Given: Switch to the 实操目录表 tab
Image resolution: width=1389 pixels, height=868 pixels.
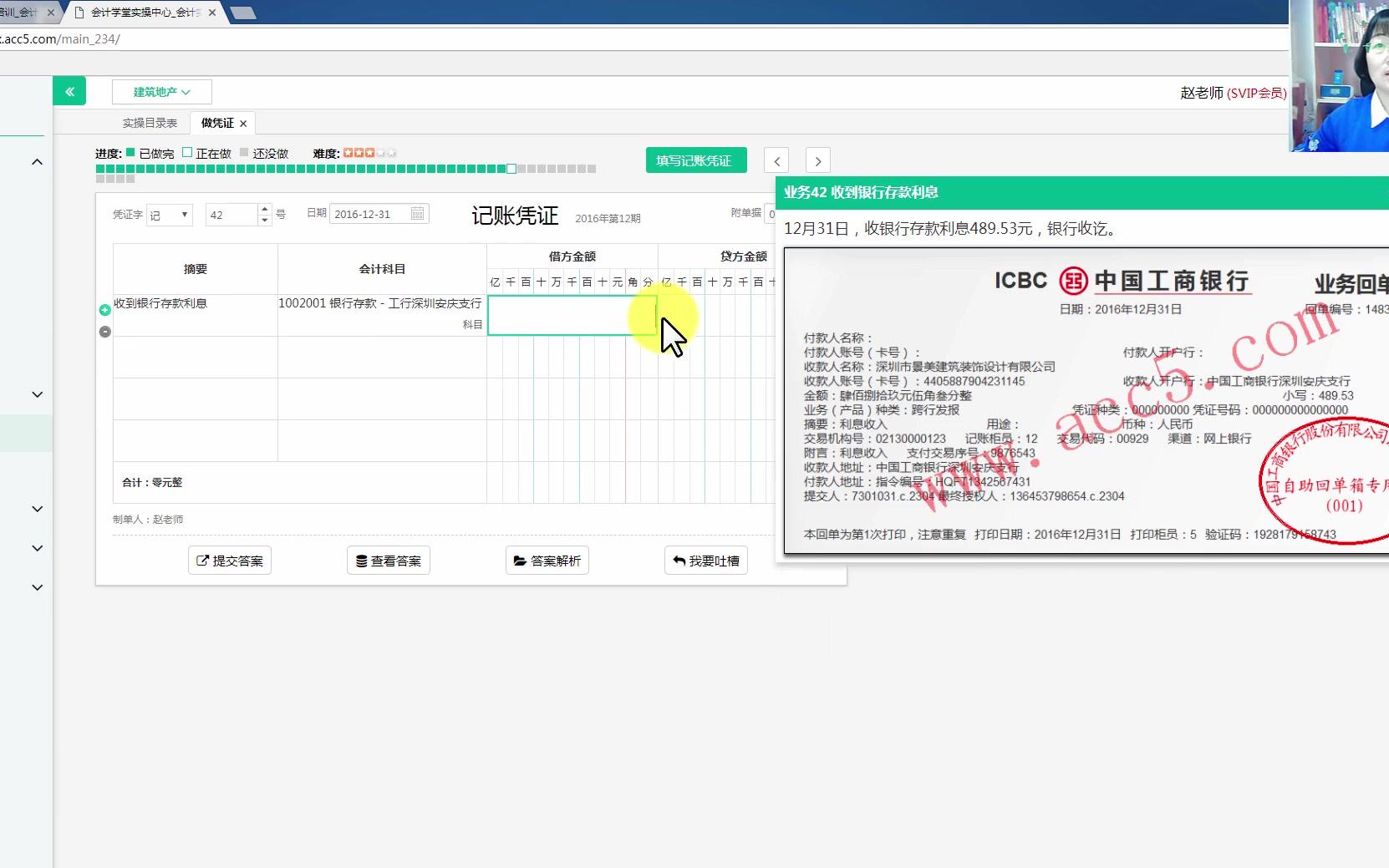Looking at the screenshot, I should tap(149, 122).
